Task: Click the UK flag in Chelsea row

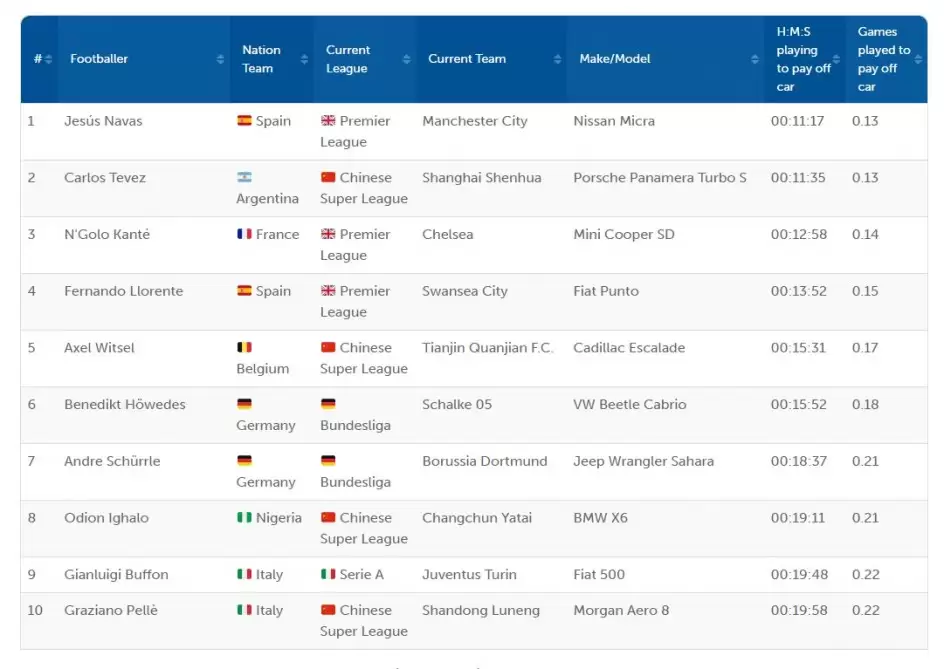Action: (x=328, y=234)
